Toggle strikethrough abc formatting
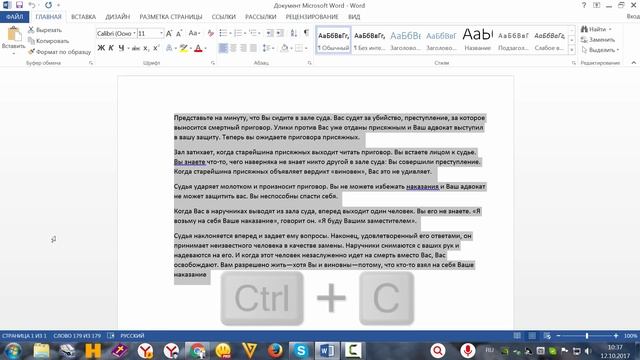This screenshot has width=640, height=360. click(x=136, y=48)
